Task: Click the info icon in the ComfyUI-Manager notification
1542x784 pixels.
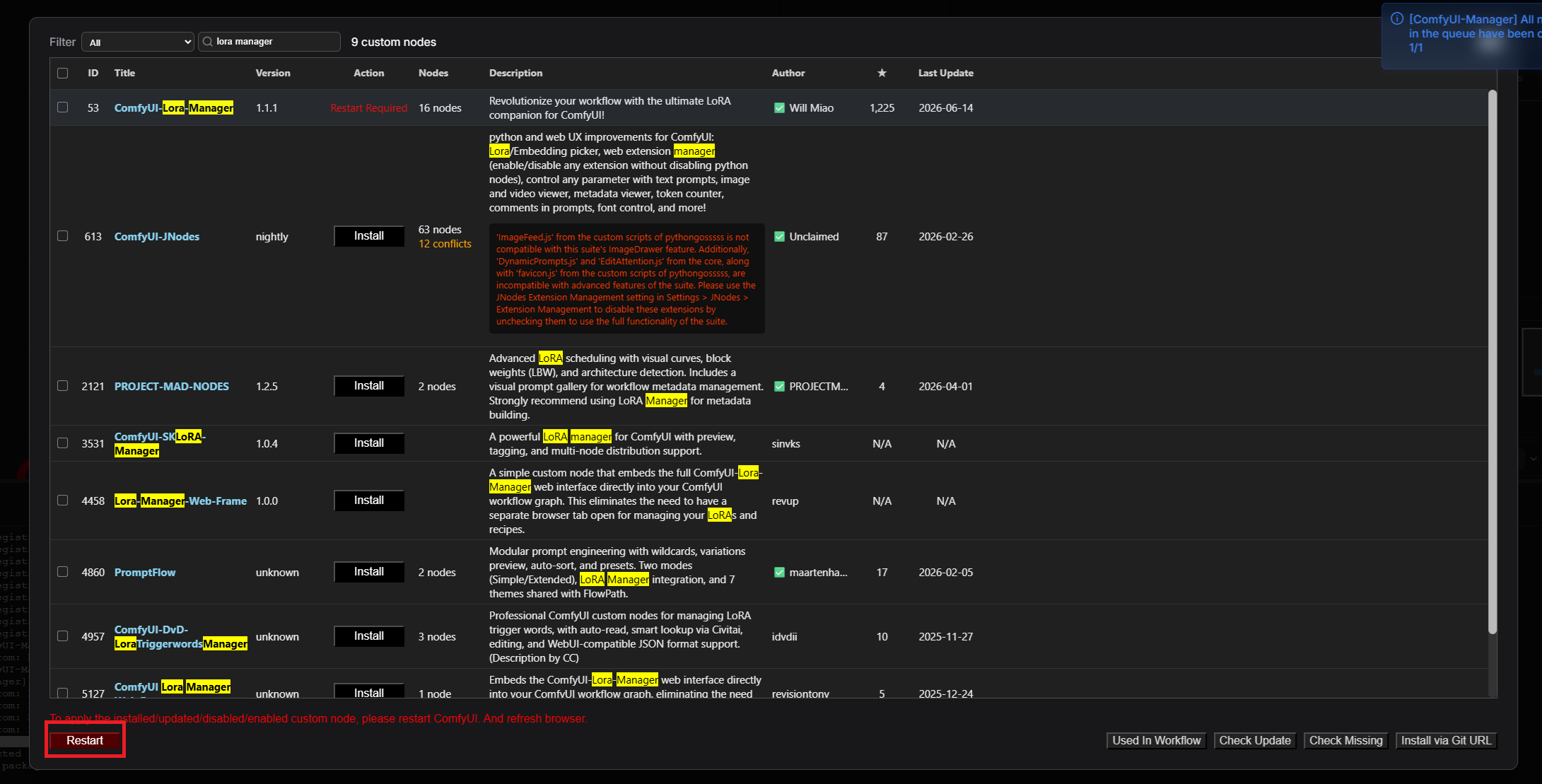Action: point(1397,19)
